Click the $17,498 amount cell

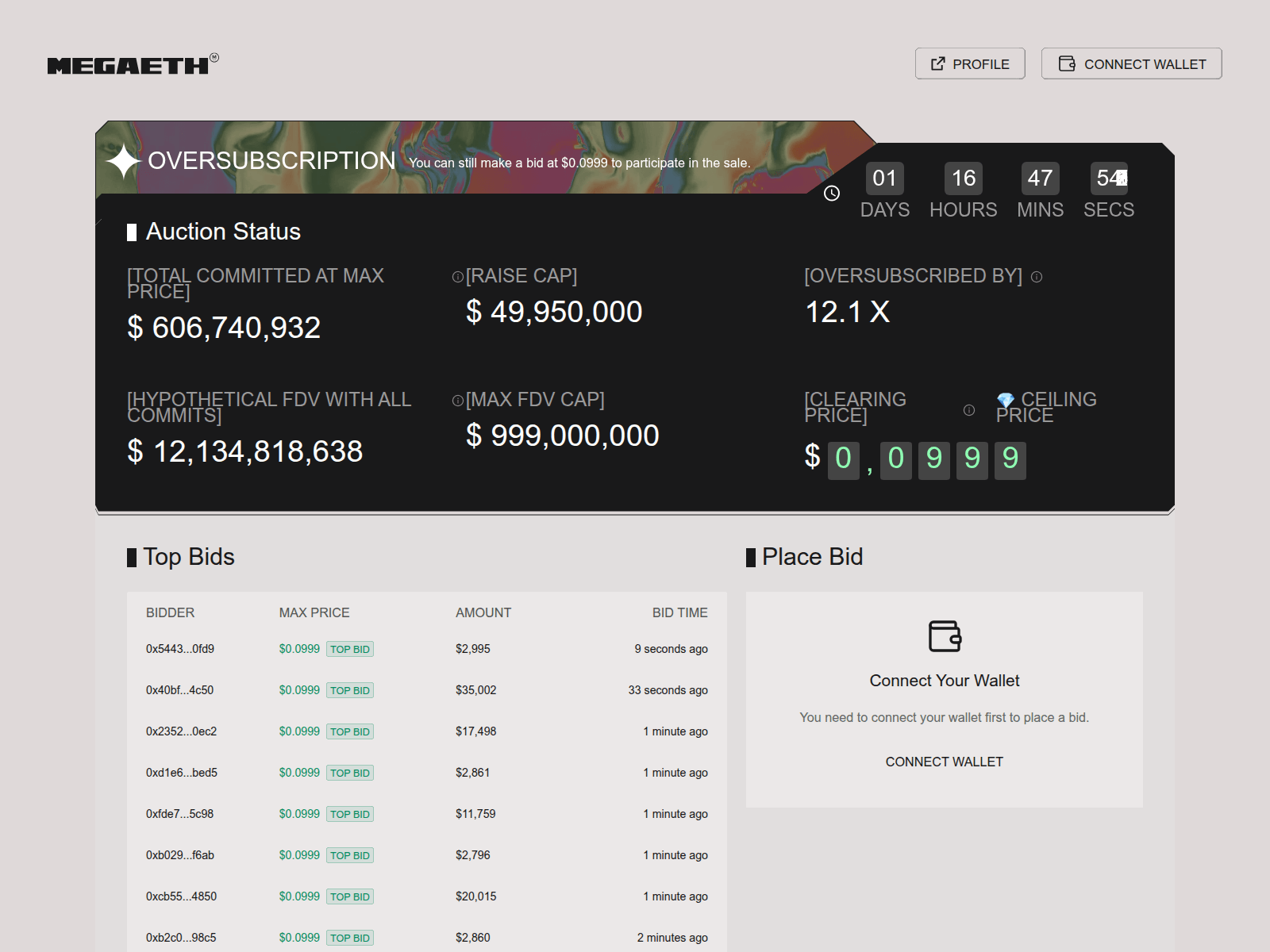coord(476,731)
